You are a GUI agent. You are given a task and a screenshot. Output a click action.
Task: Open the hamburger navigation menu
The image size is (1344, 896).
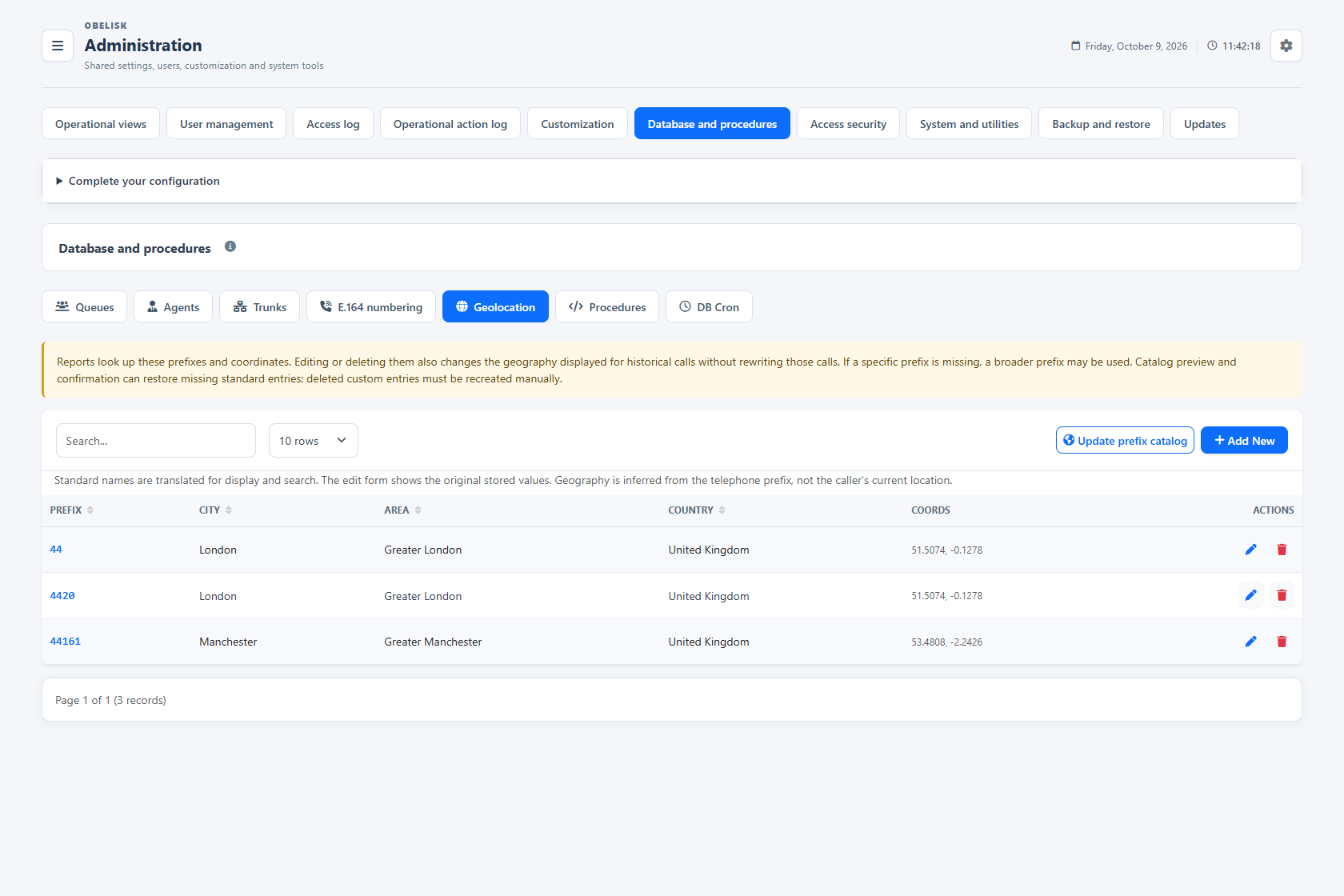click(x=58, y=46)
